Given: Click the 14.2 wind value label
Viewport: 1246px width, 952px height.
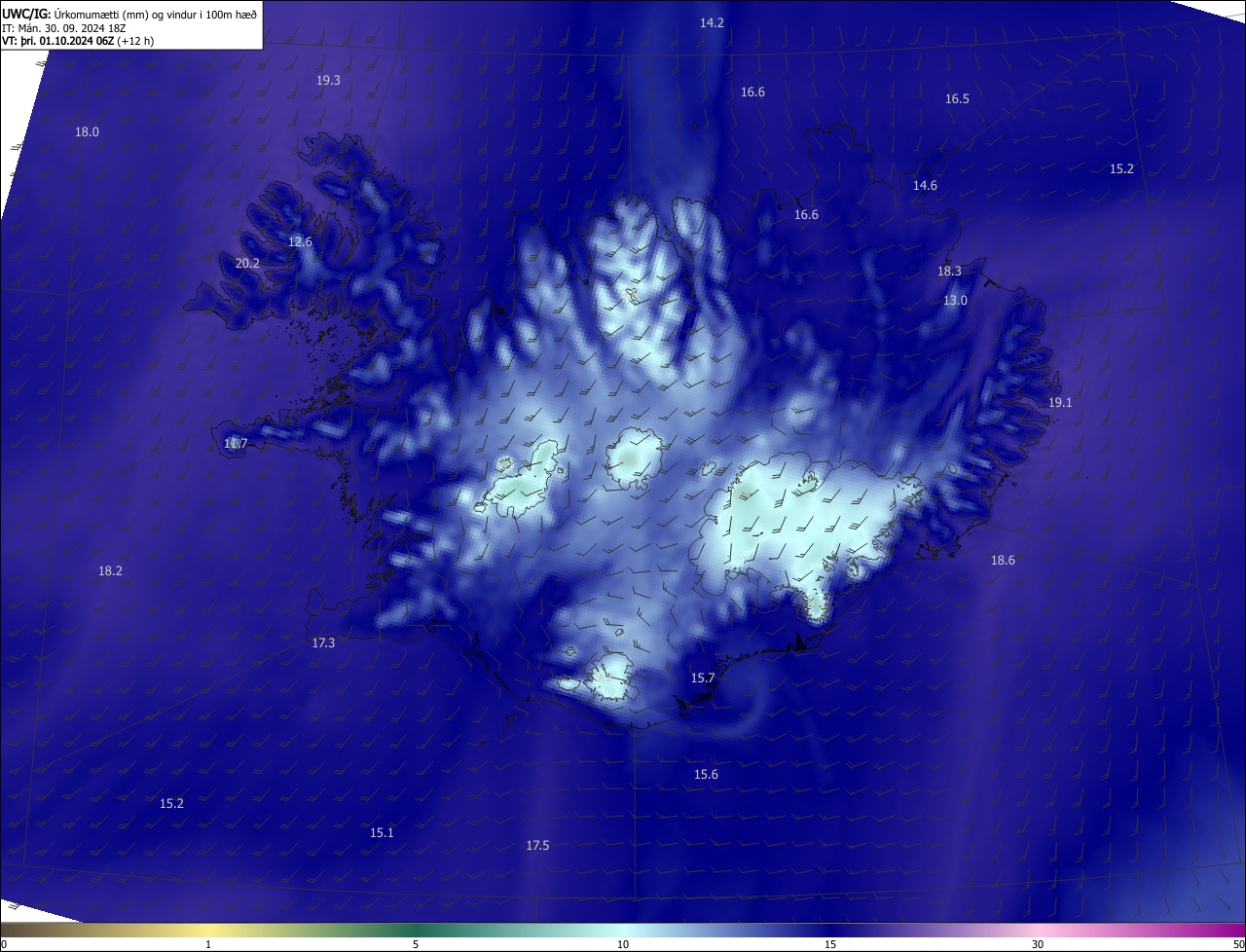Looking at the screenshot, I should click(x=712, y=22).
